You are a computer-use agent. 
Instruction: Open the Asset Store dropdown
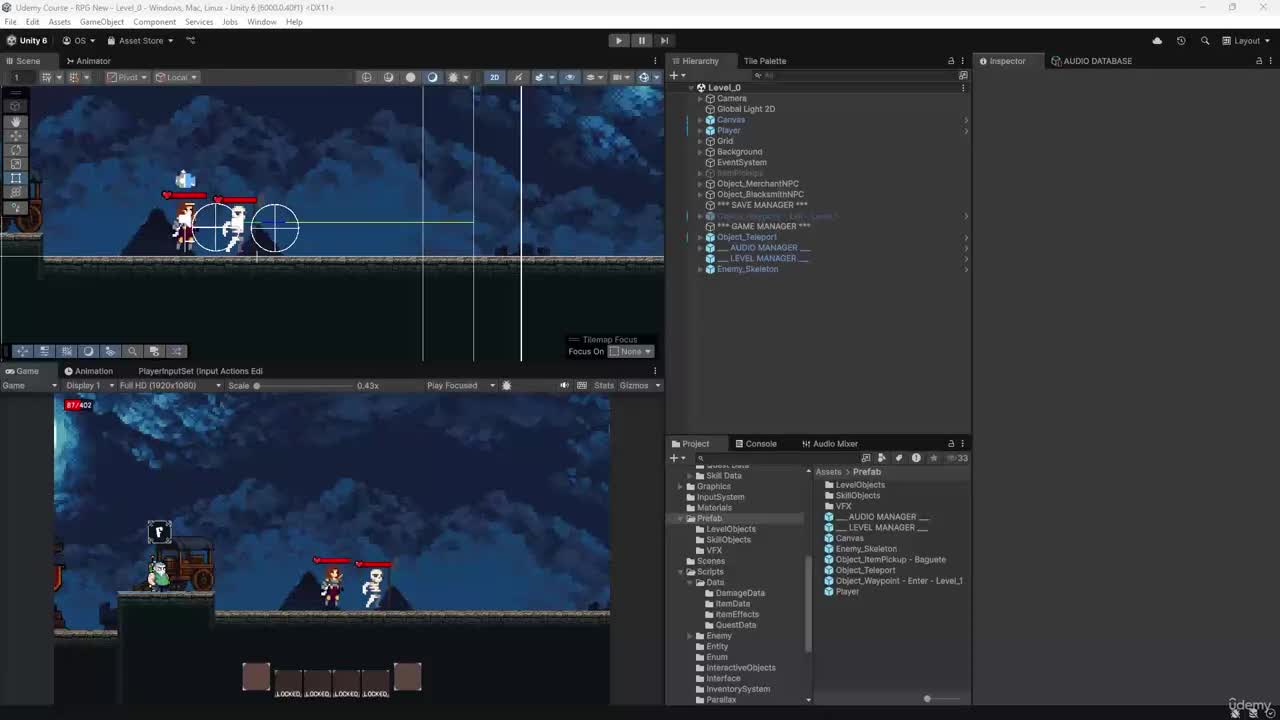click(140, 41)
